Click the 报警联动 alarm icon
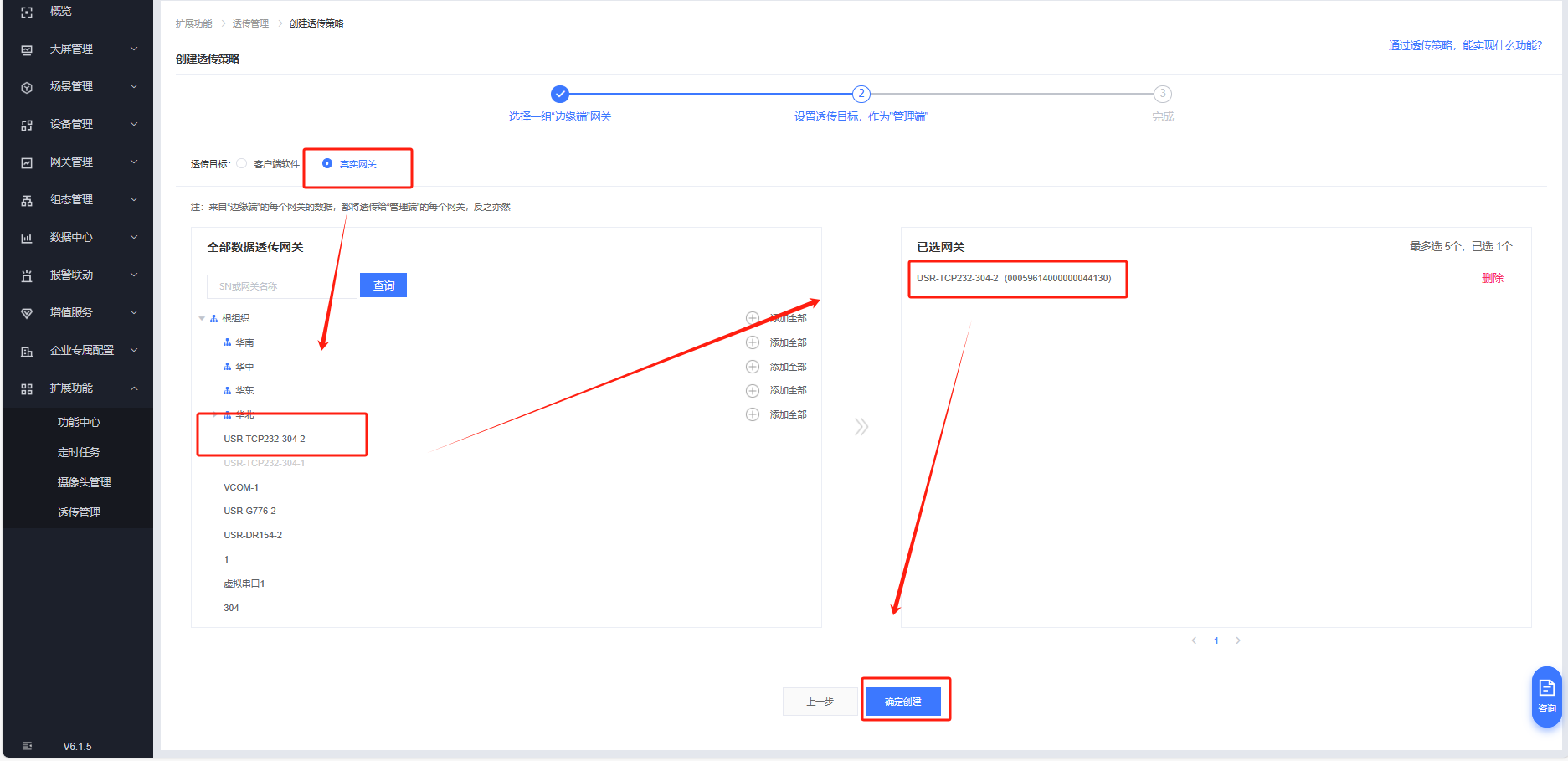1568x761 pixels. [27, 275]
